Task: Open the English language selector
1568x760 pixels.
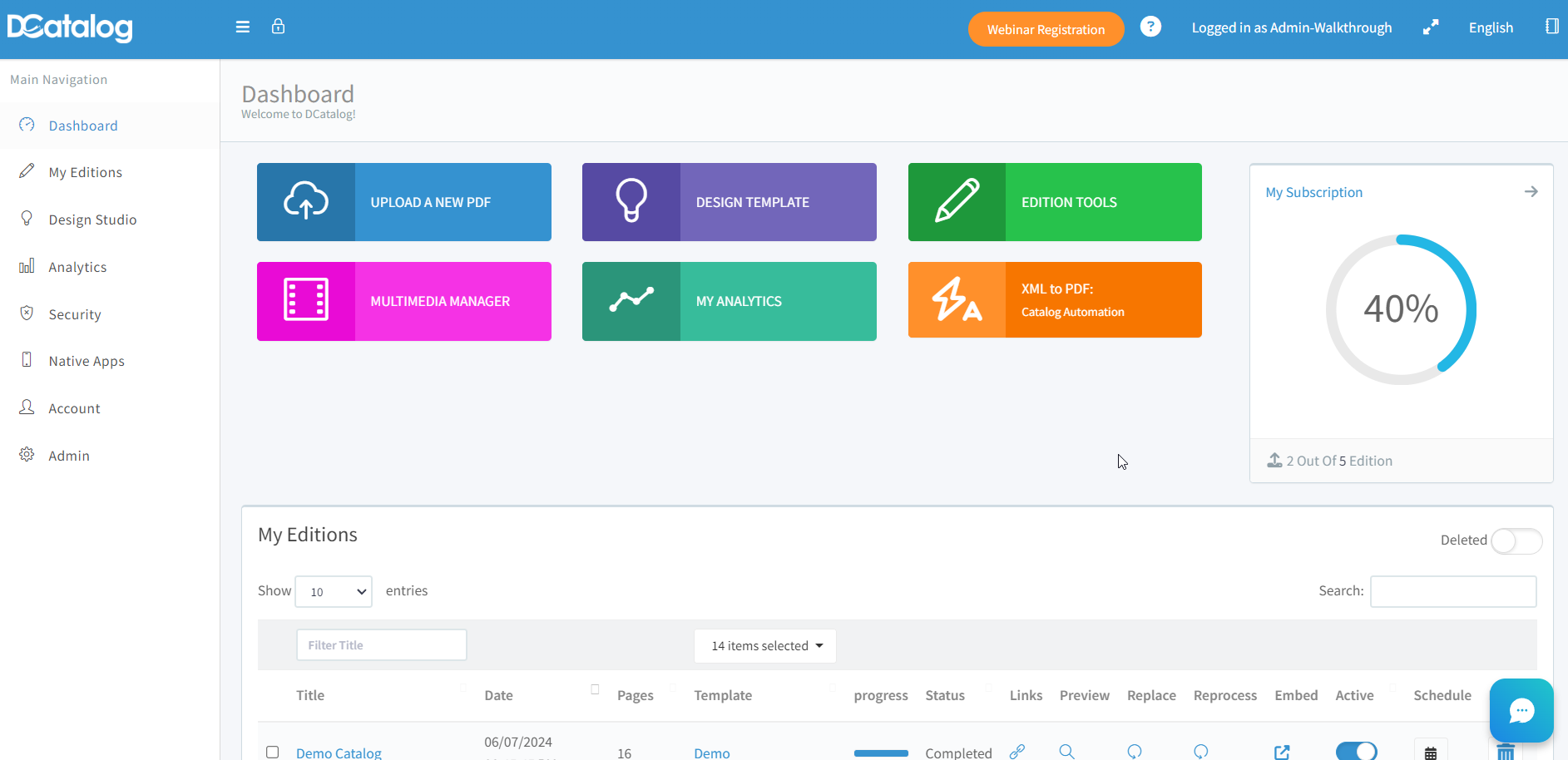Action: coord(1491,27)
